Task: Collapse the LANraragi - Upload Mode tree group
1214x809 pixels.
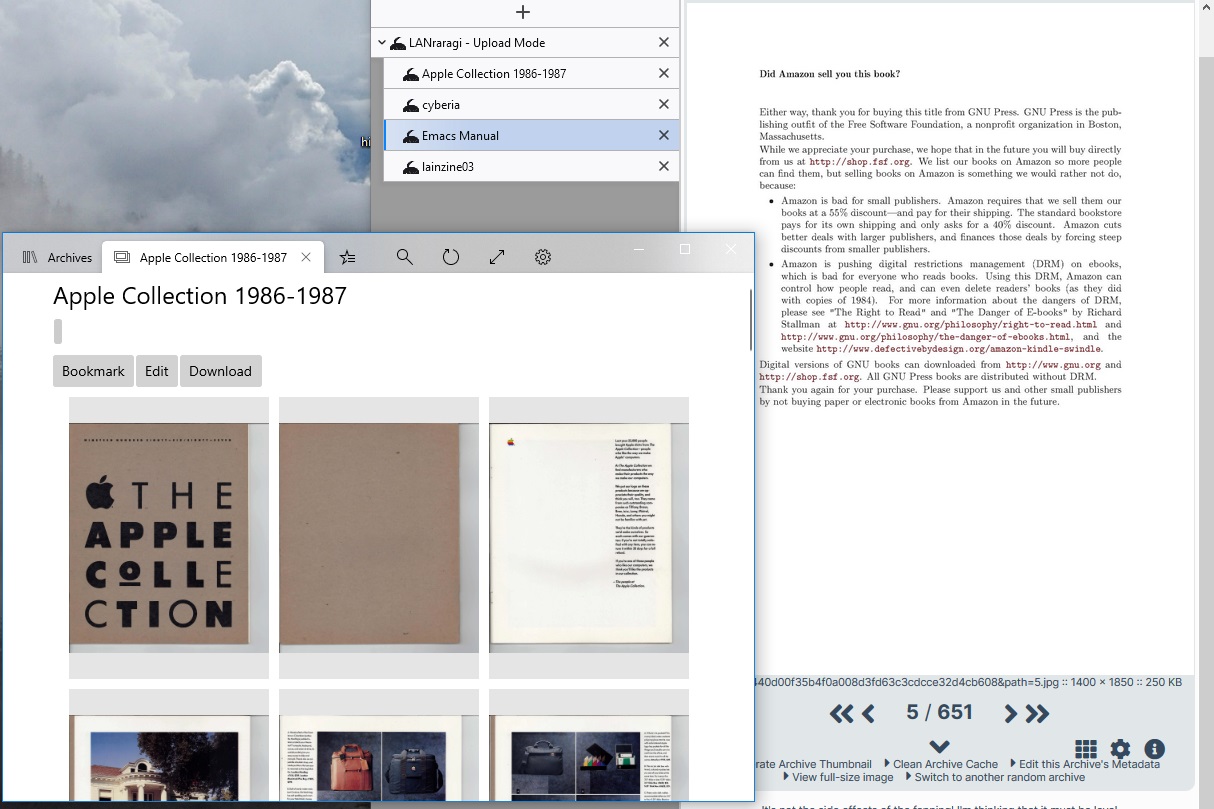Action: 382,43
